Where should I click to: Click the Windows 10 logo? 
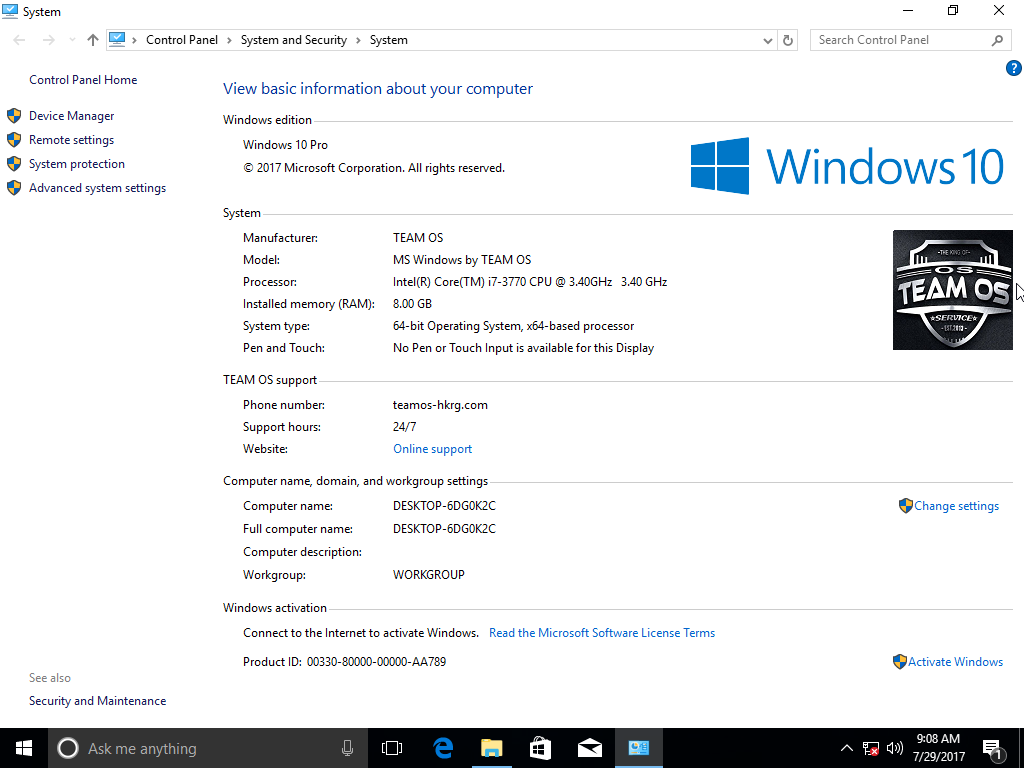(847, 166)
